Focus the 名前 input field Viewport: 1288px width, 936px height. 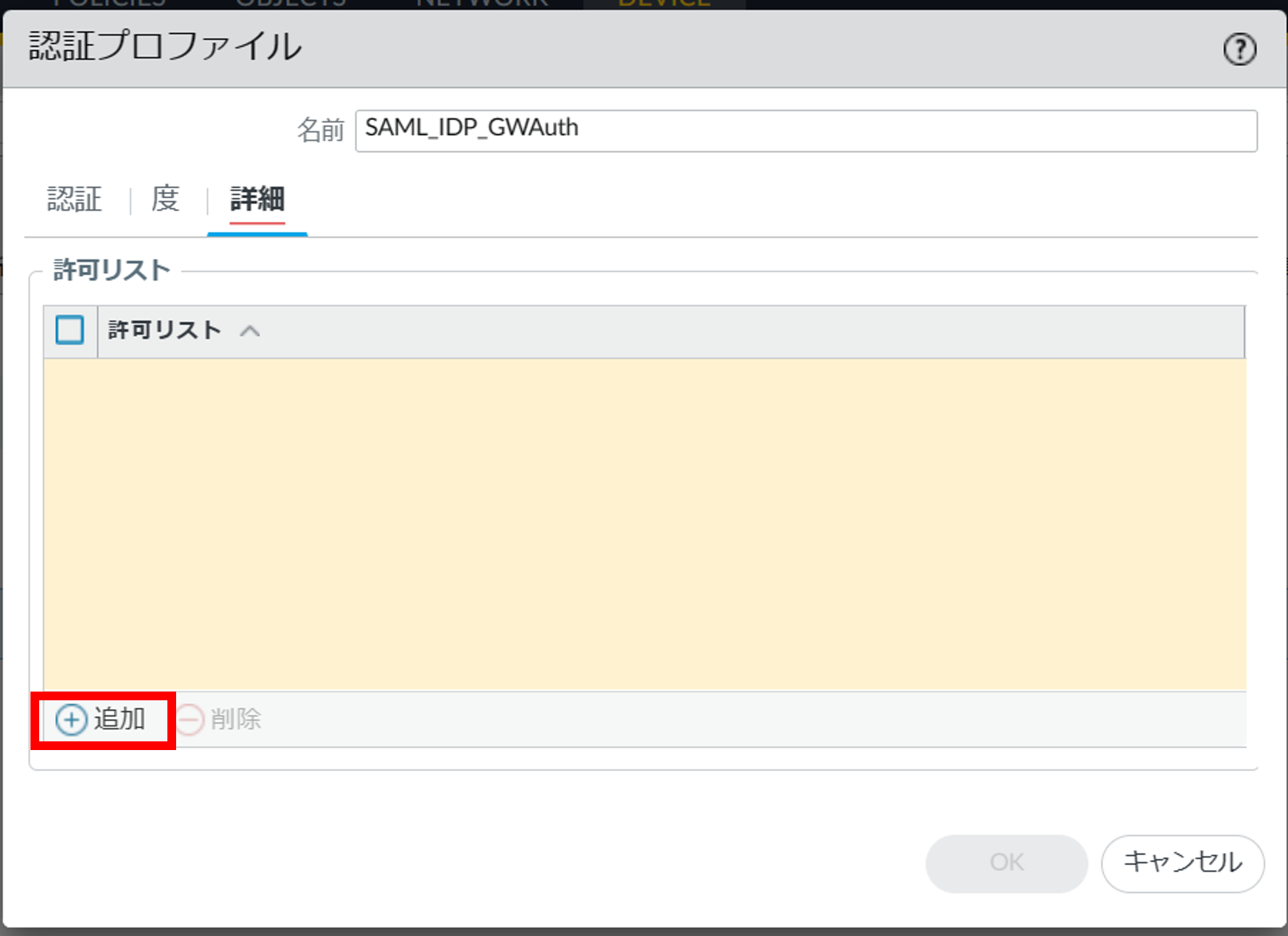[x=805, y=131]
